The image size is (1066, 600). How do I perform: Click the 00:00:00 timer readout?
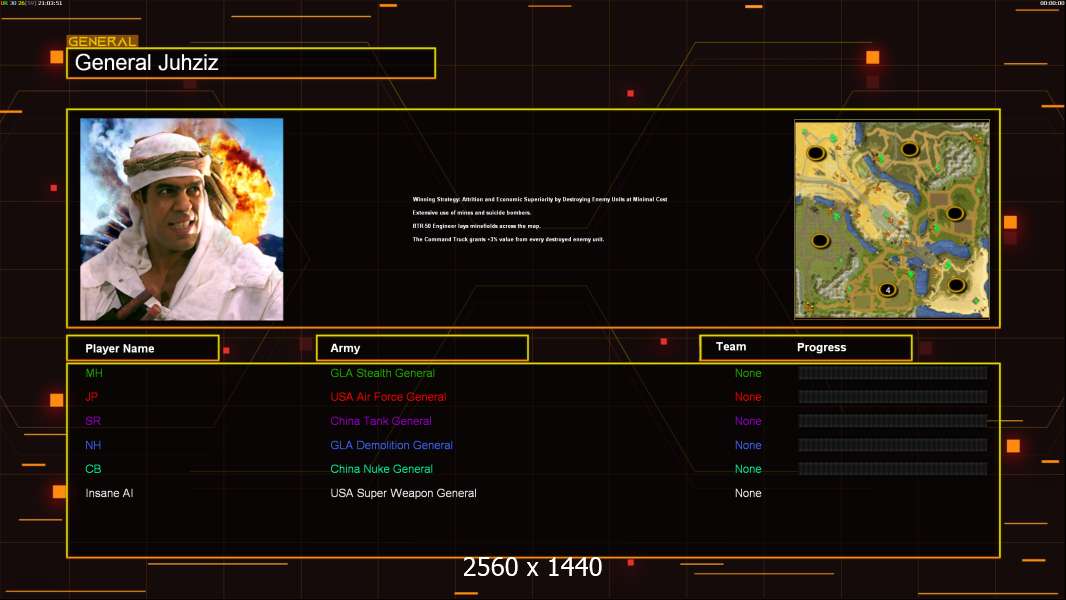click(1052, 3)
